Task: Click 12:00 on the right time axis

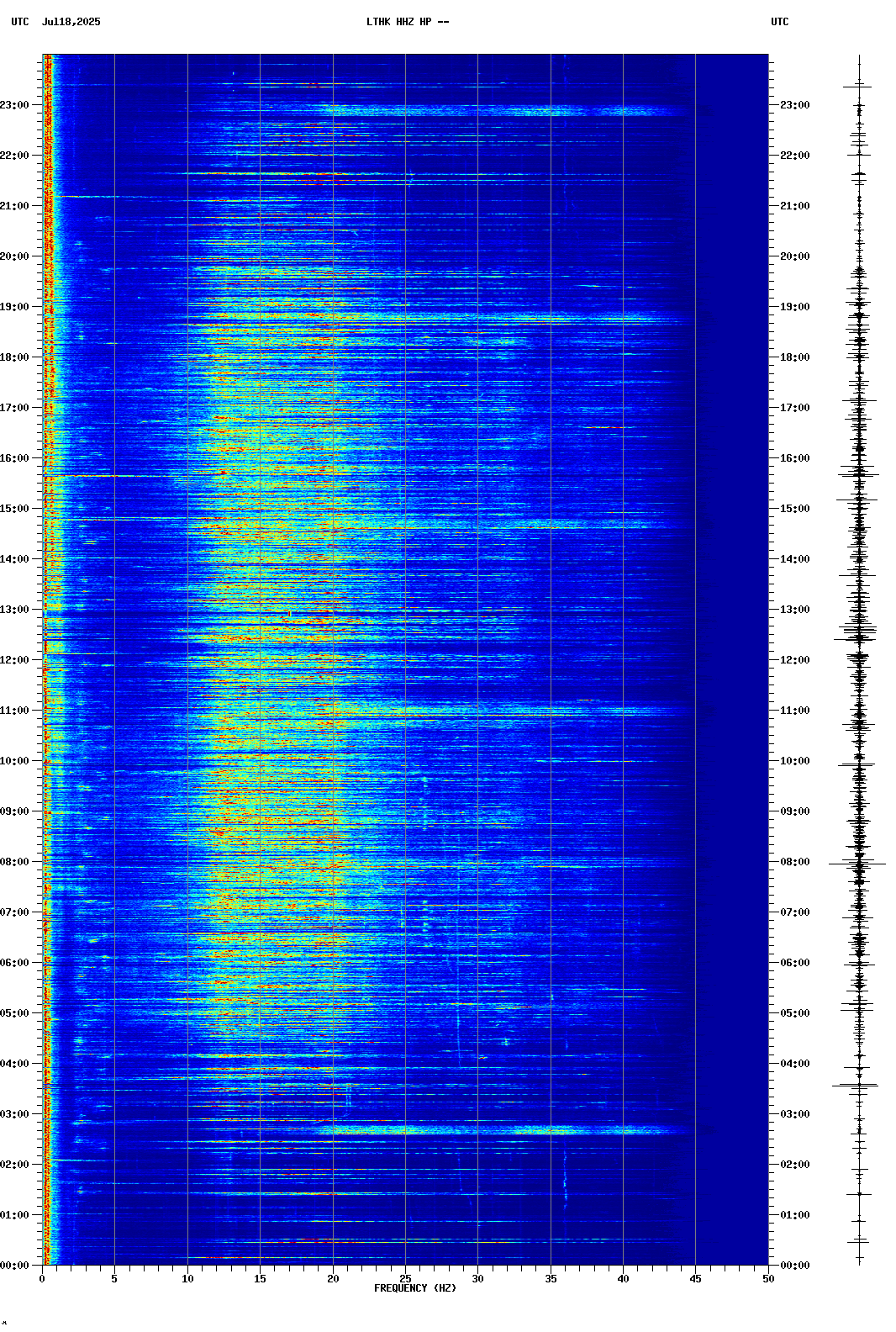Action: 795,660
